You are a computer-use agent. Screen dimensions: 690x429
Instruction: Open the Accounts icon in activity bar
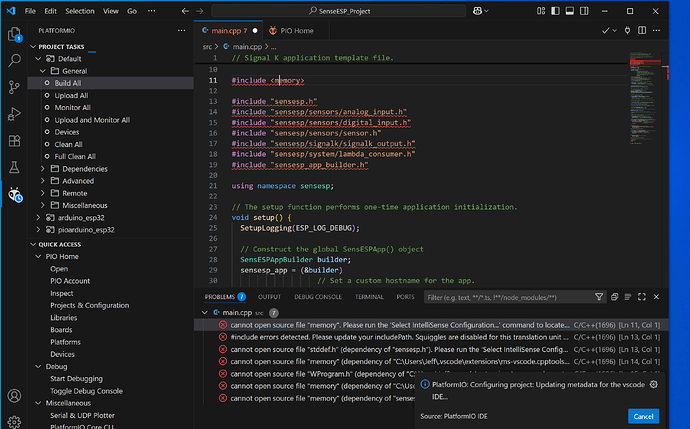pyautogui.click(x=15, y=396)
